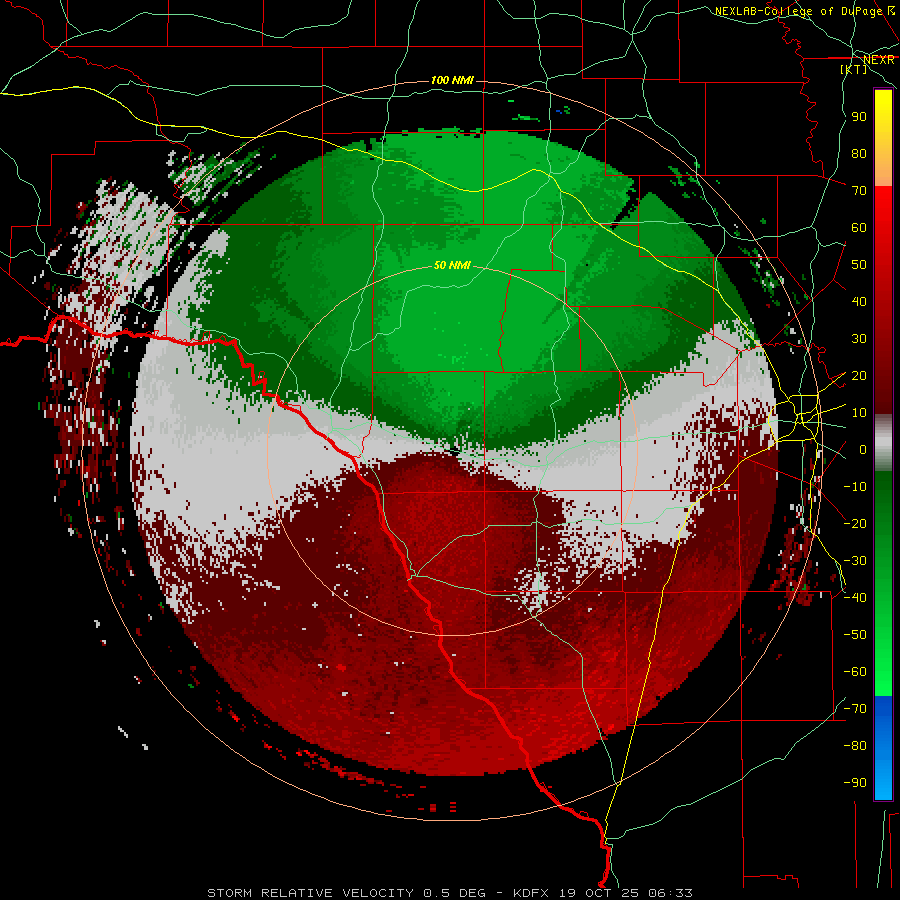The height and width of the screenshot is (900, 900).
Task: Click the "19 OCT 25 06:33" timestamp
Action: pos(626,893)
